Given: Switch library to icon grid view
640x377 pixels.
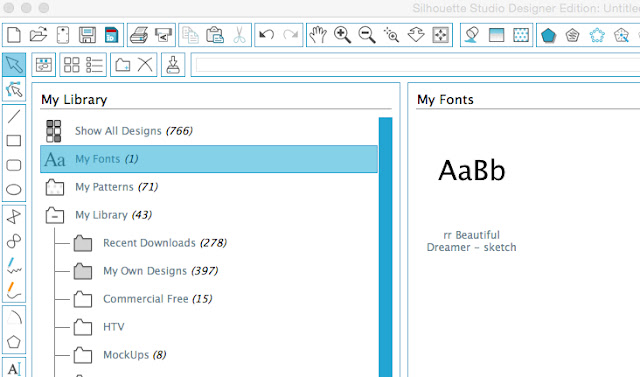Looking at the screenshot, I should (71, 64).
